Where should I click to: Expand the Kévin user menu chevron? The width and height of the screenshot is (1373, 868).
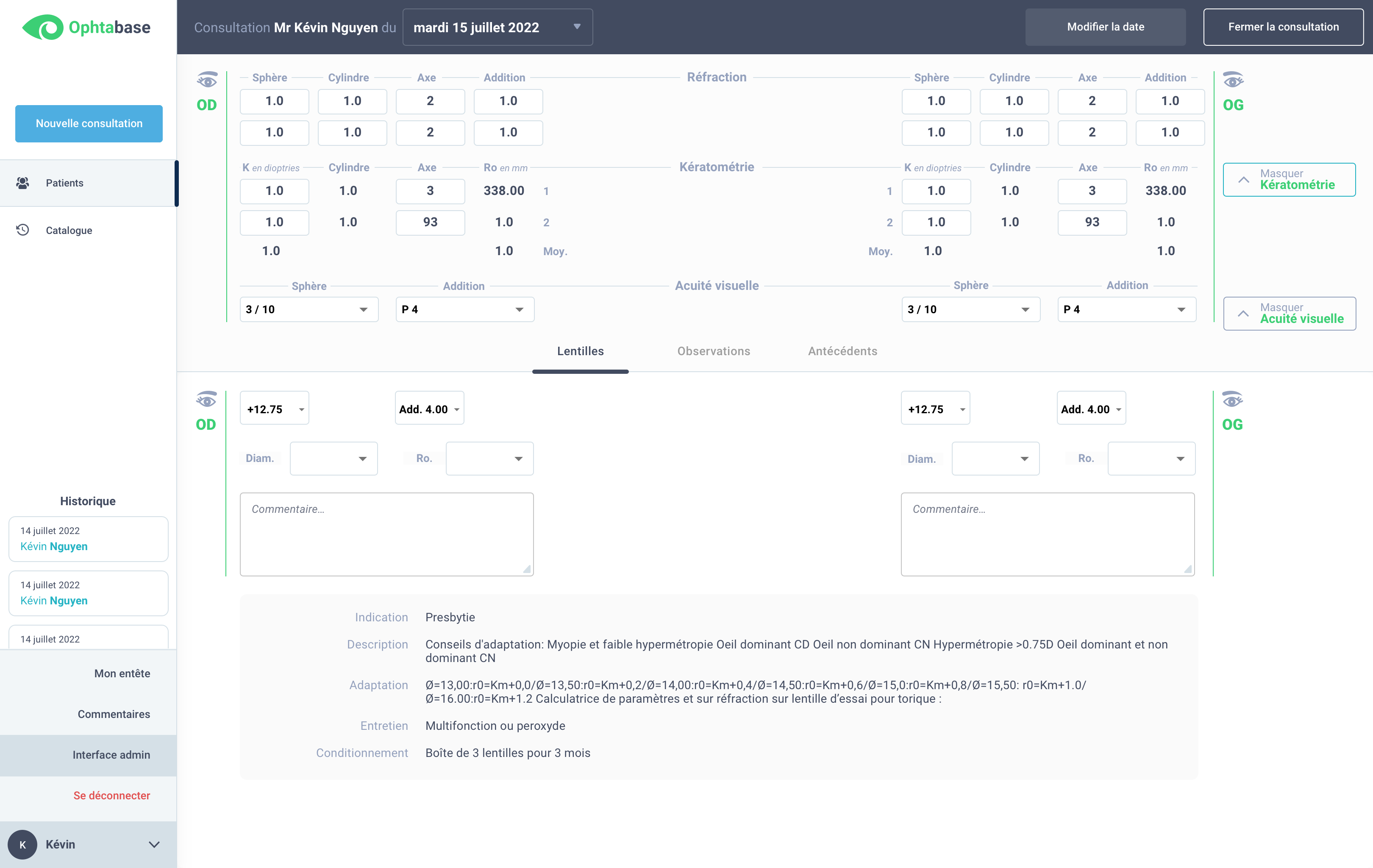point(154,844)
